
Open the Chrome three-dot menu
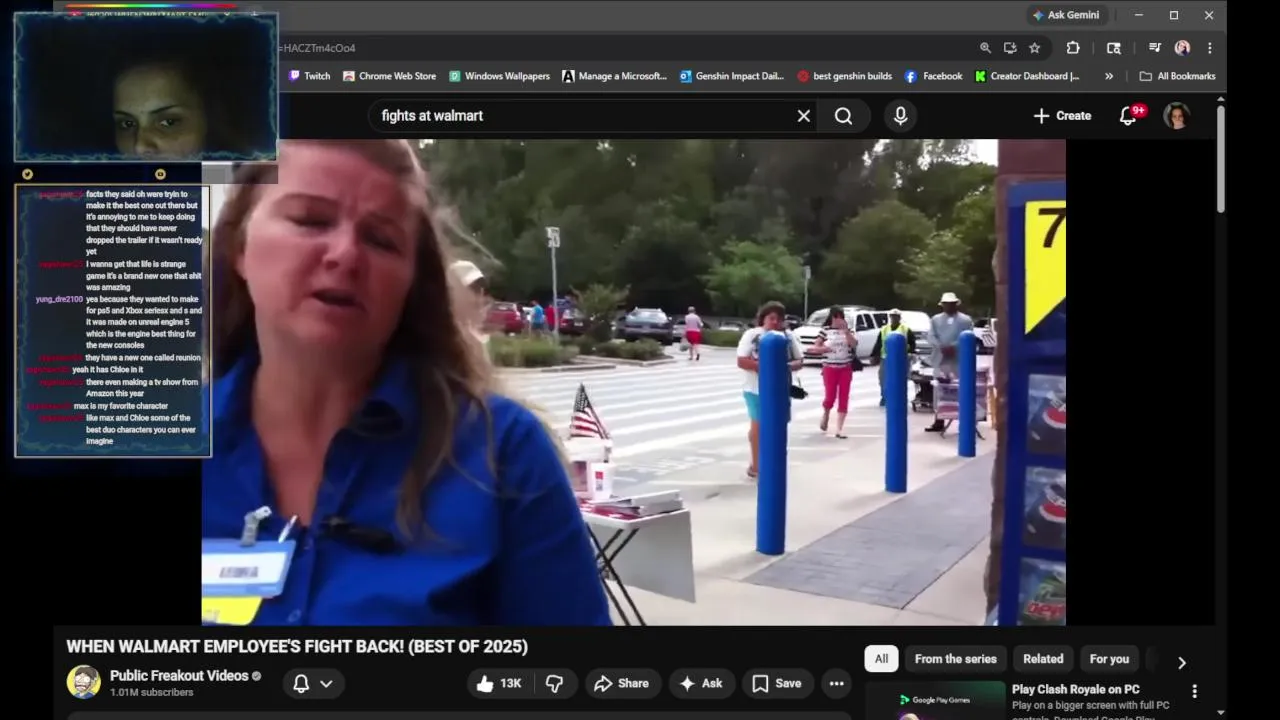tap(1209, 48)
